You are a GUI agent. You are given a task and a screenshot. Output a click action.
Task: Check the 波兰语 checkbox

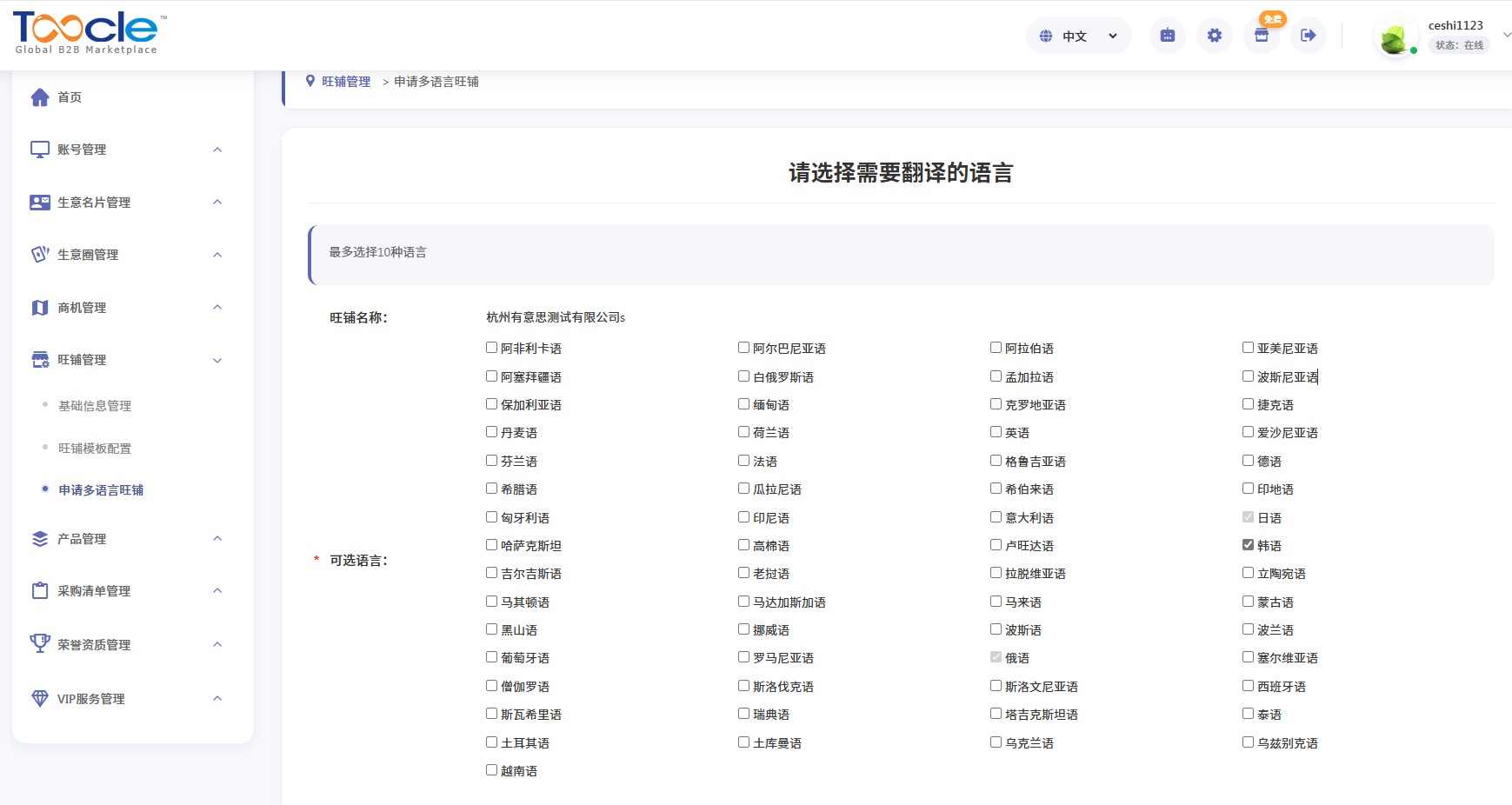pyautogui.click(x=1248, y=629)
